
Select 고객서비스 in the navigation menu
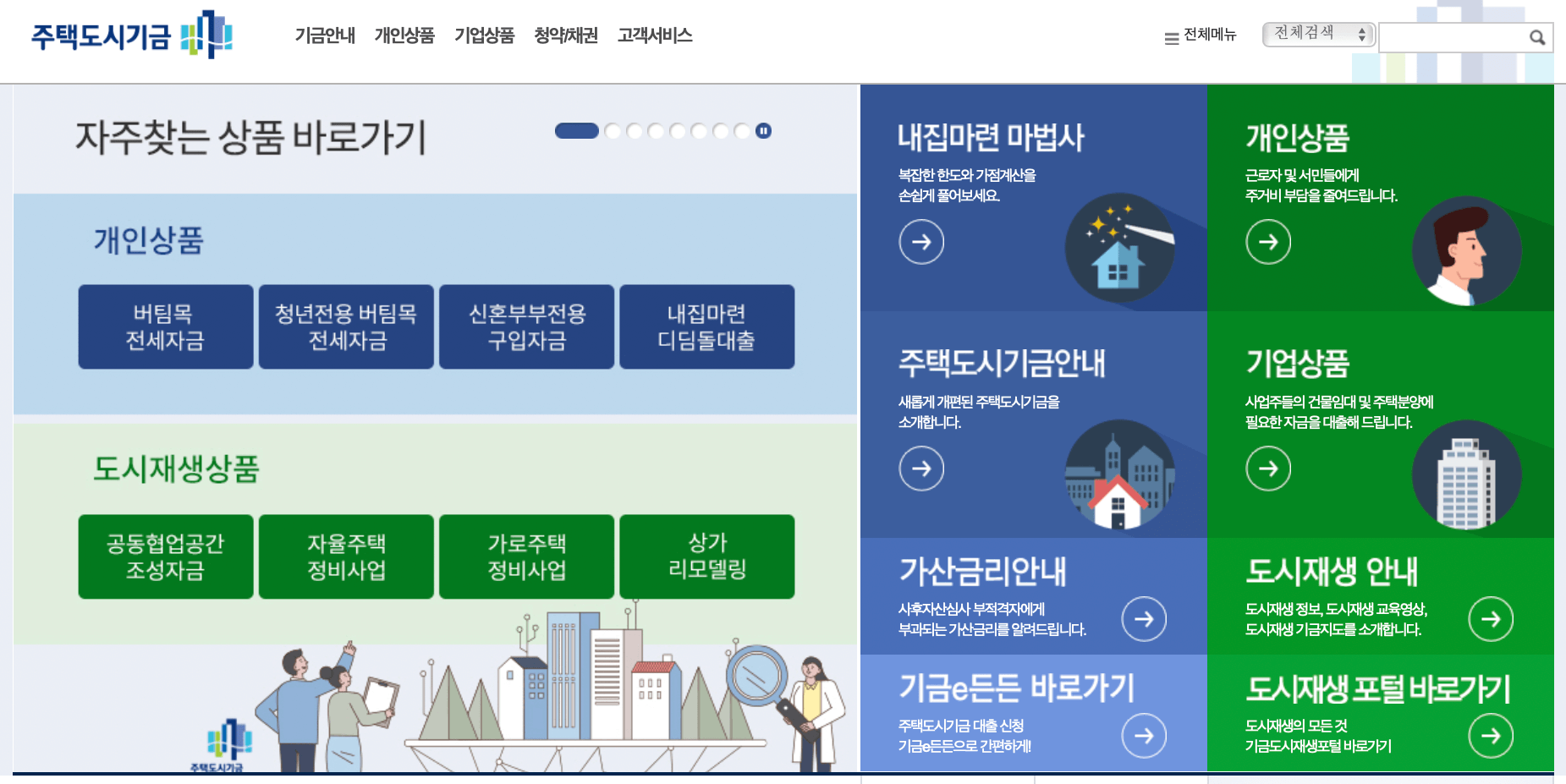[x=654, y=36]
